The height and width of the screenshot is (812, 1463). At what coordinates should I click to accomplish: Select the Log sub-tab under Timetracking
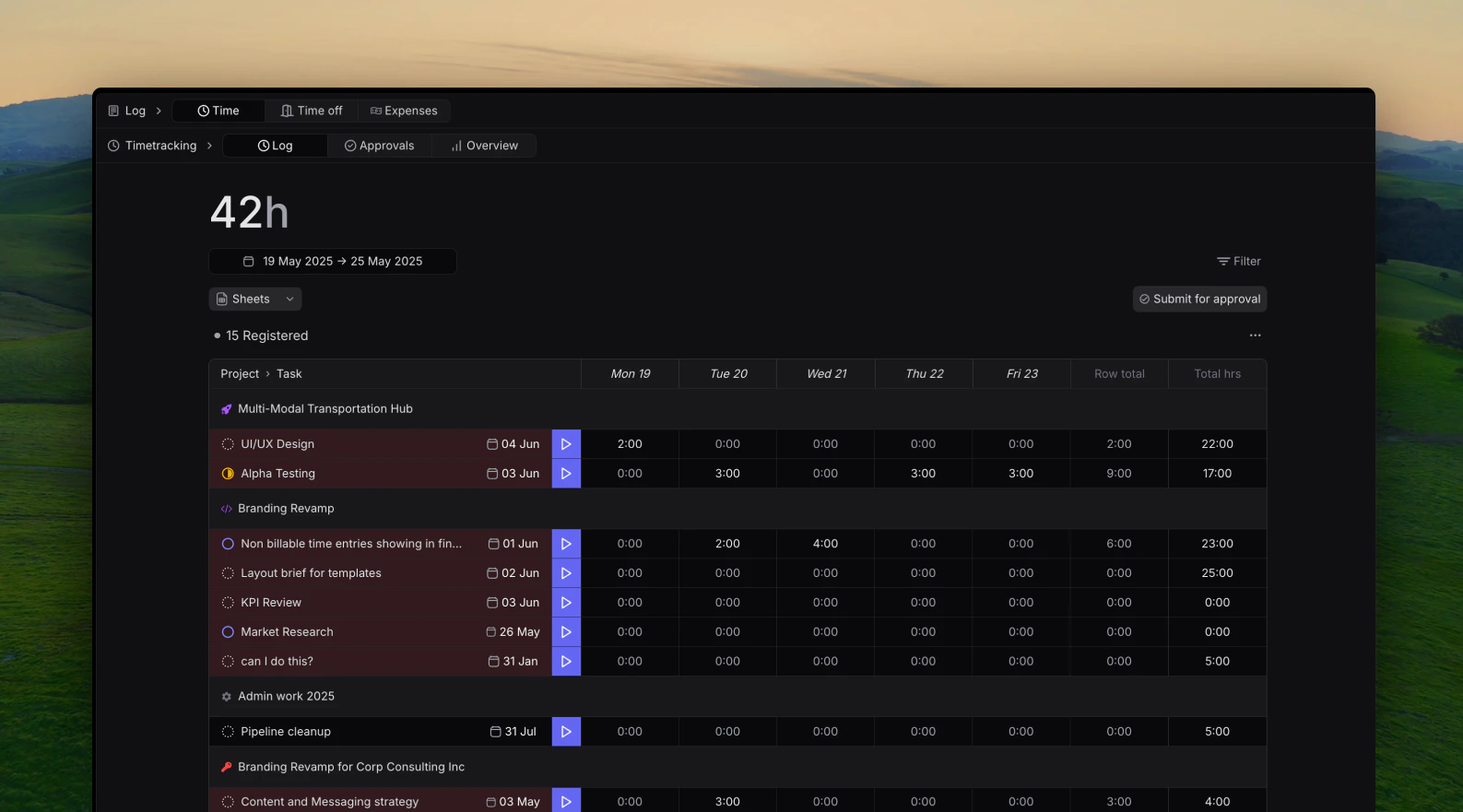[x=276, y=146]
